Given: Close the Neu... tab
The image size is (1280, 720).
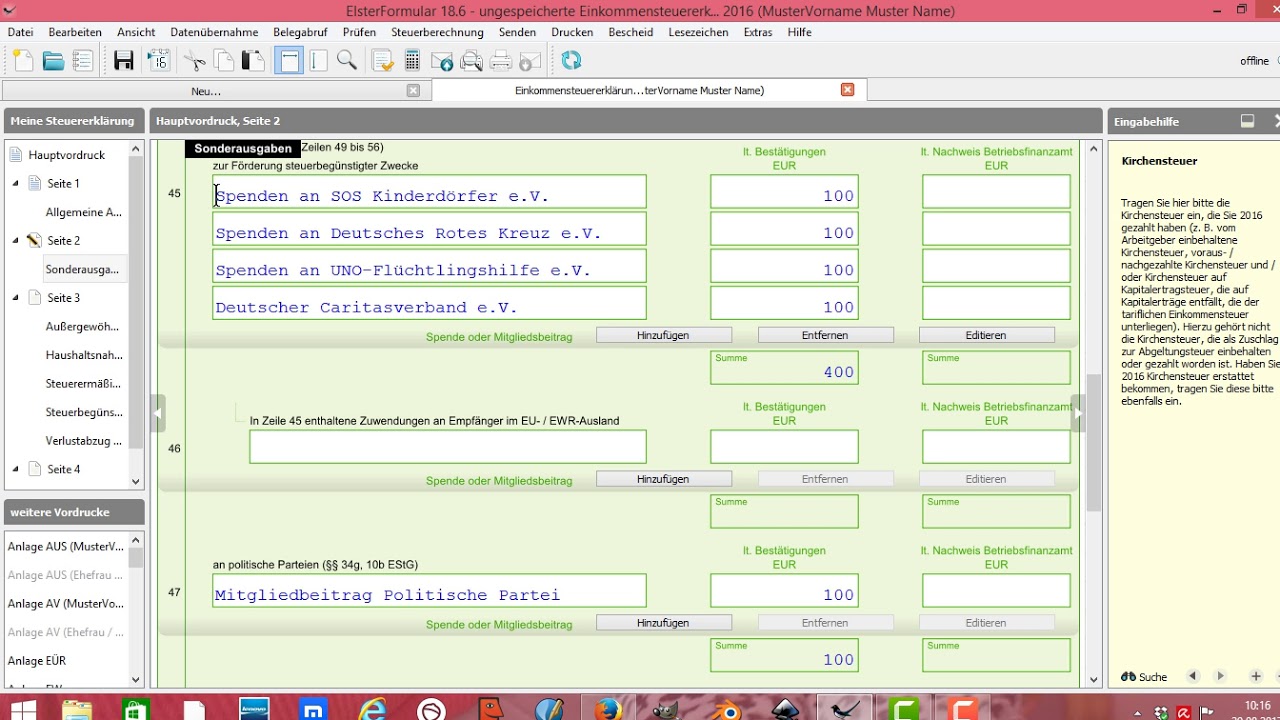Looking at the screenshot, I should tap(414, 90).
